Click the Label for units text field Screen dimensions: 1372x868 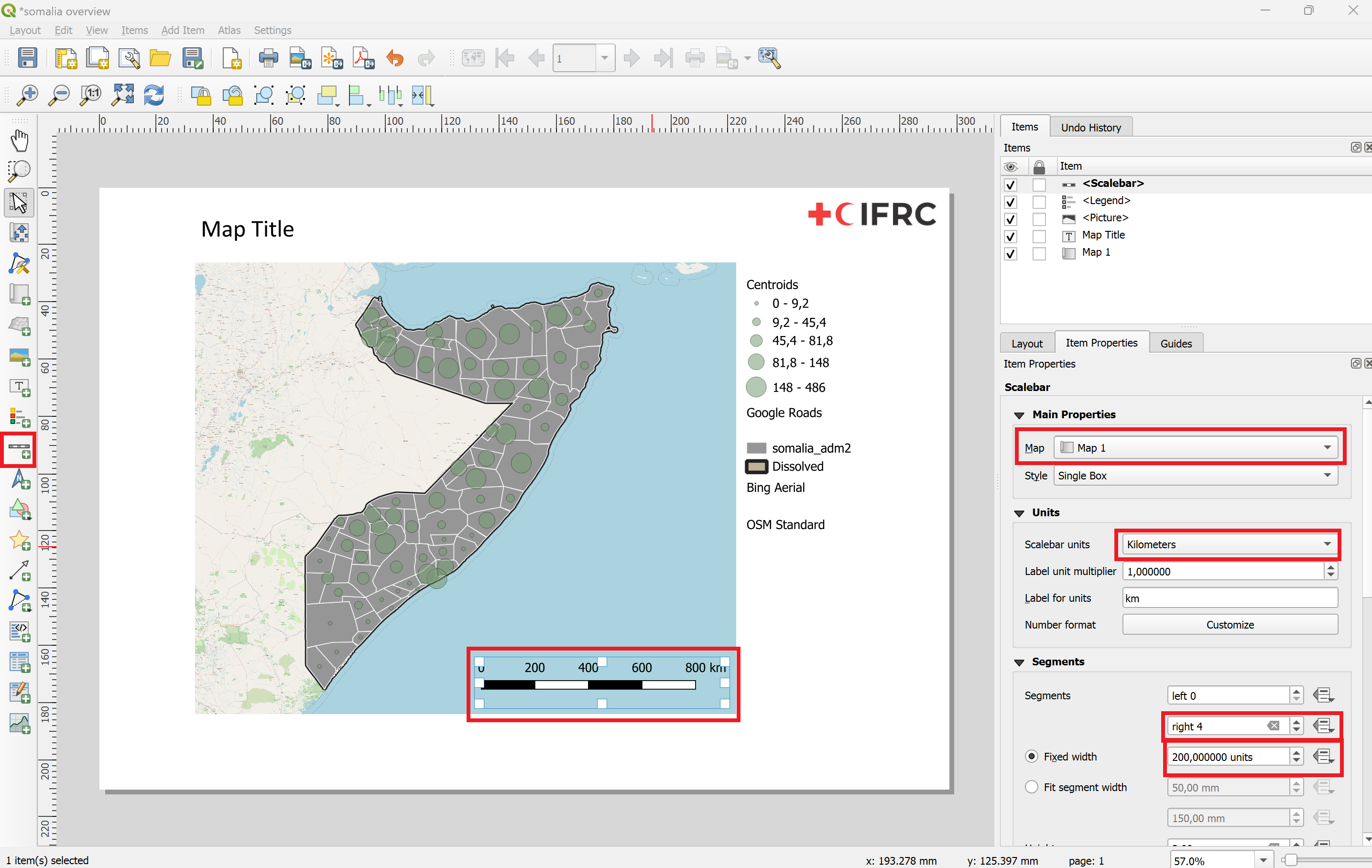pyautogui.click(x=1230, y=598)
